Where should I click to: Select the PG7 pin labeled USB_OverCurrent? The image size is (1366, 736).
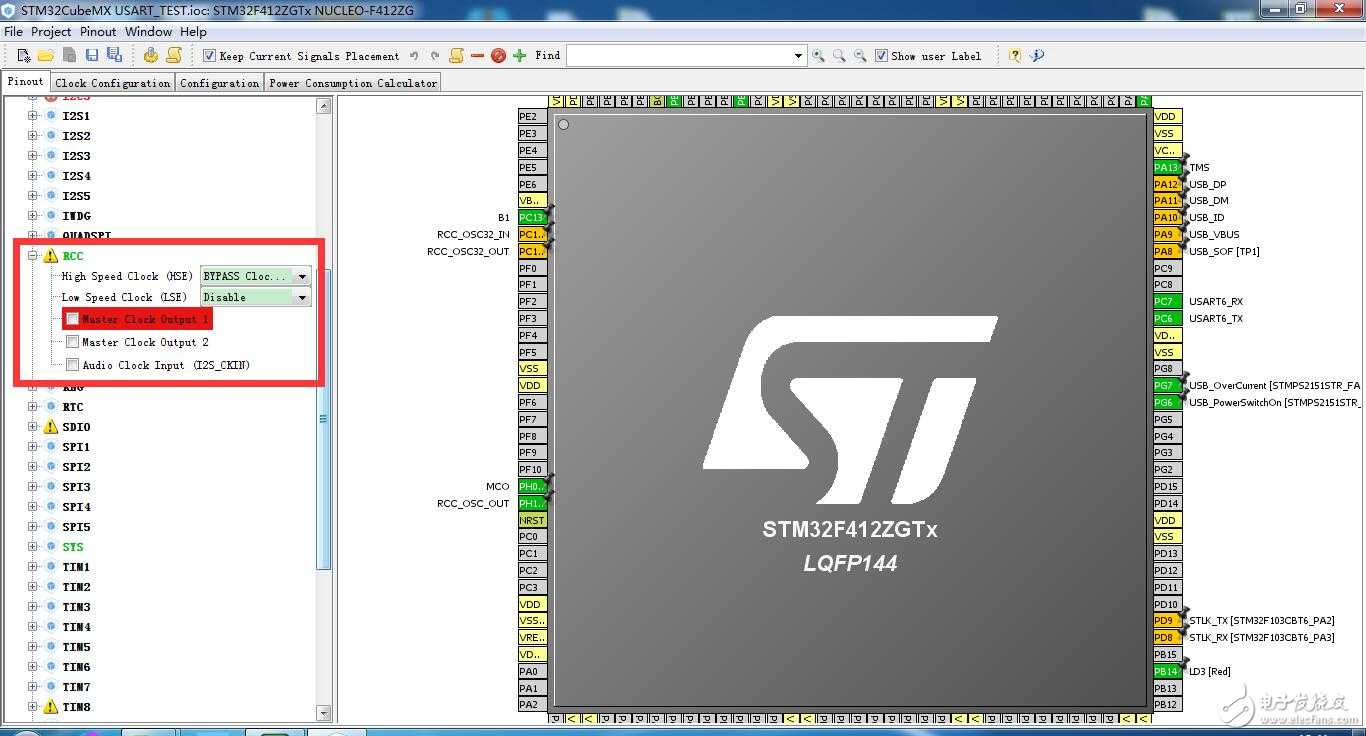pos(1167,385)
